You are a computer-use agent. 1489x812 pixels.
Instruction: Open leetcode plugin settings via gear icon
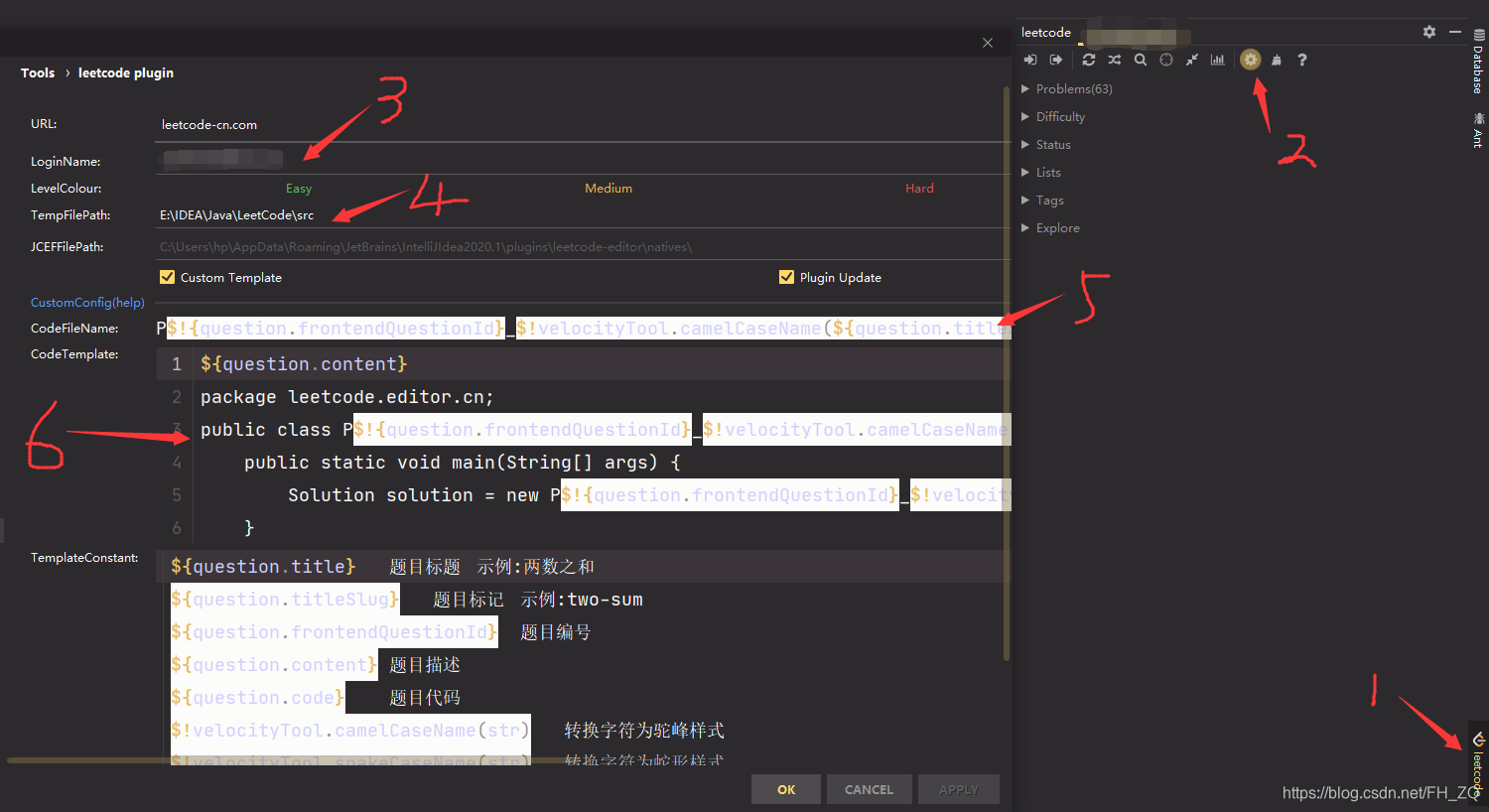1250,60
